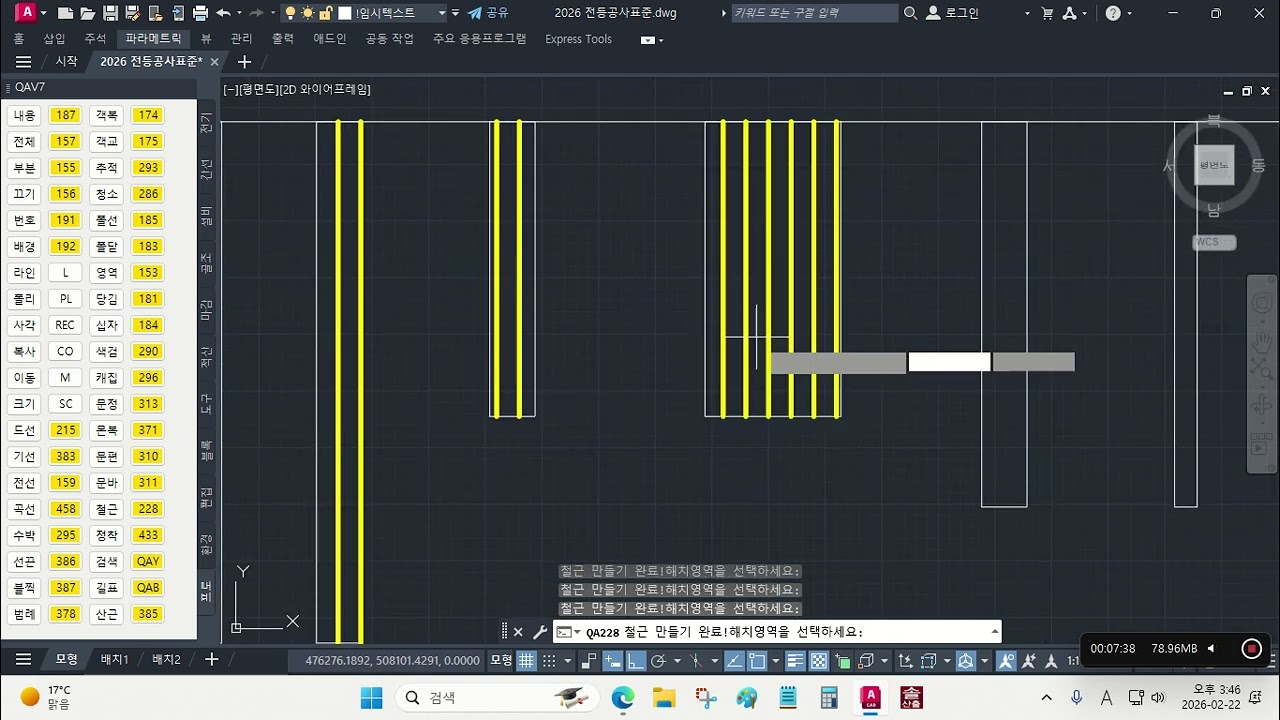
Task: Open Microsoft Edge from the taskbar
Action: (623, 697)
